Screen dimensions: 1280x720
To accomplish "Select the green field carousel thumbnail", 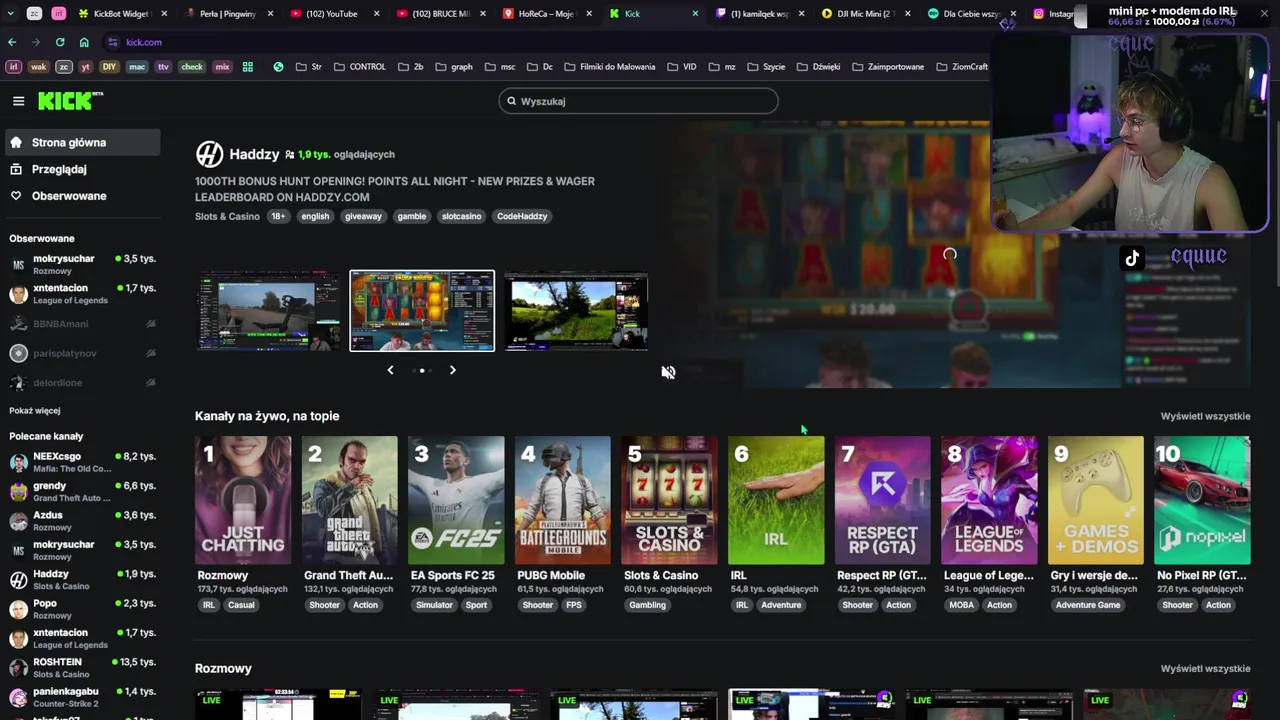I will coord(576,312).
